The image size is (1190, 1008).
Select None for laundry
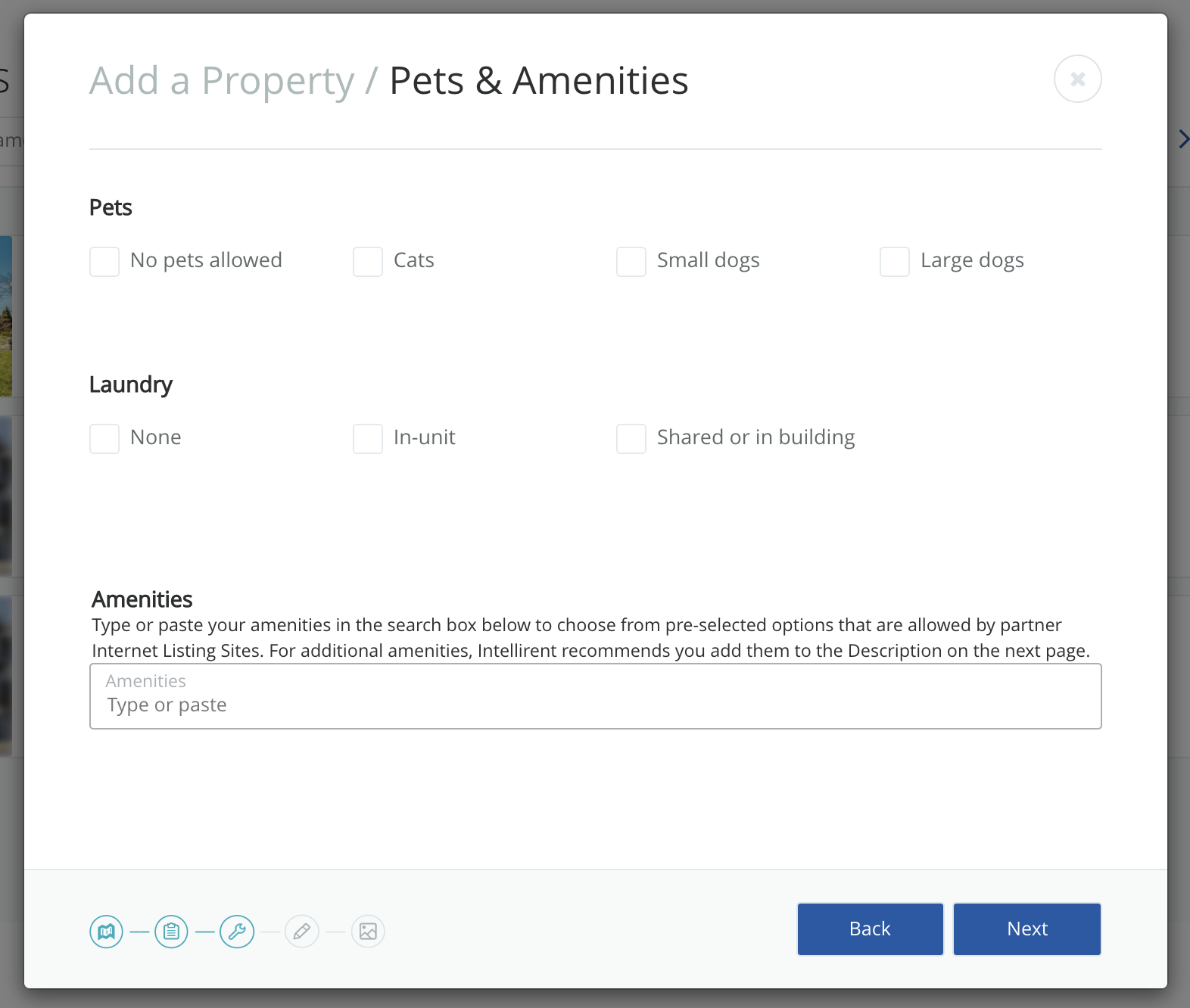click(x=104, y=439)
